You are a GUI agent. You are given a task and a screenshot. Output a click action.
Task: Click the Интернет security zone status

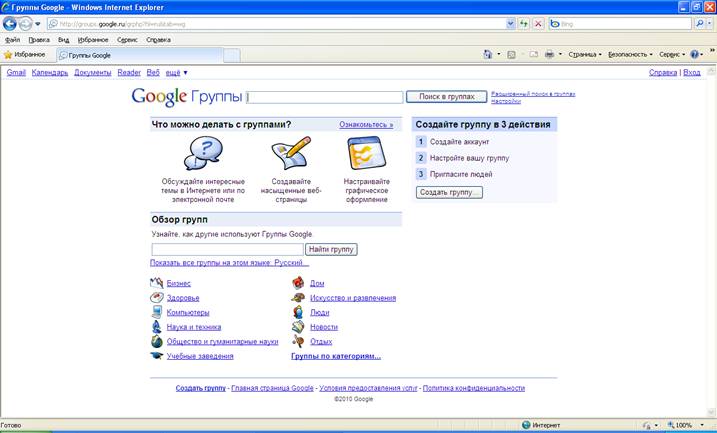tap(541, 425)
